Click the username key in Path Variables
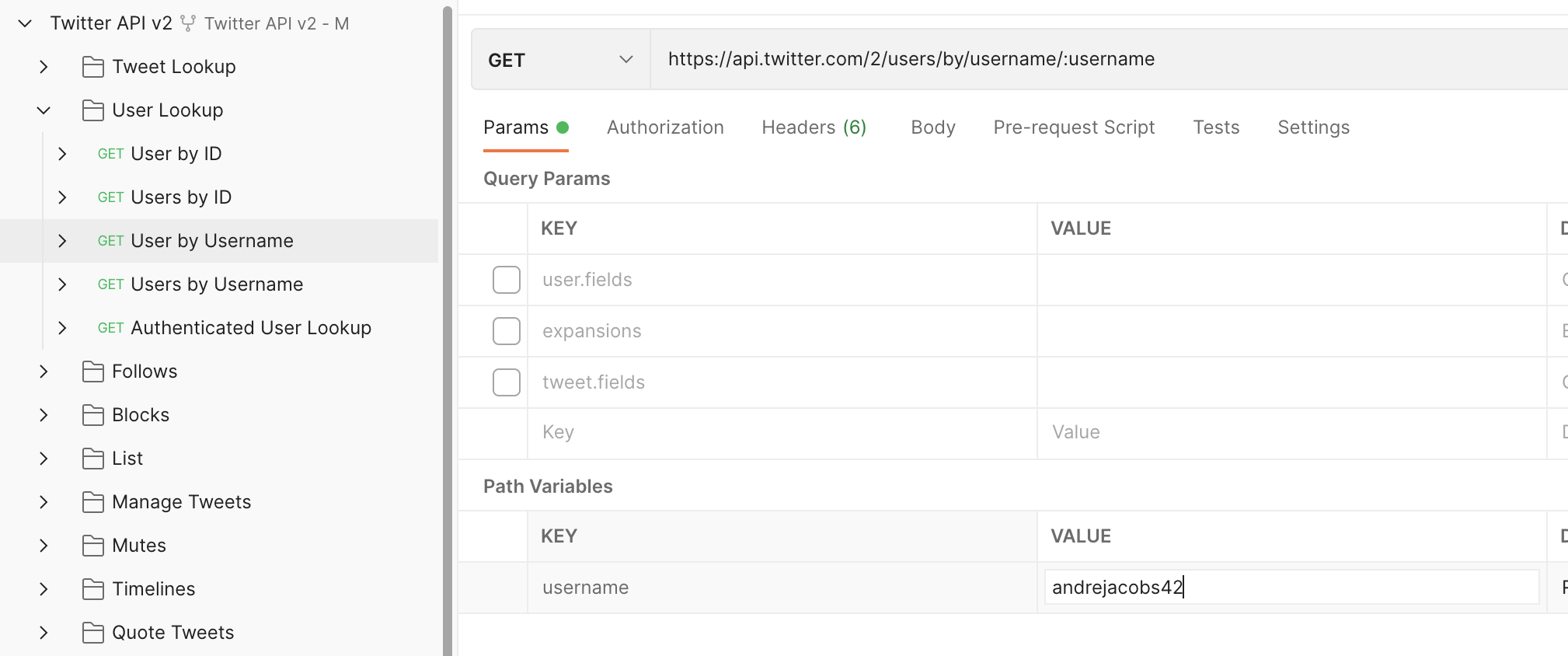This screenshot has width=1568, height=656. click(x=586, y=588)
